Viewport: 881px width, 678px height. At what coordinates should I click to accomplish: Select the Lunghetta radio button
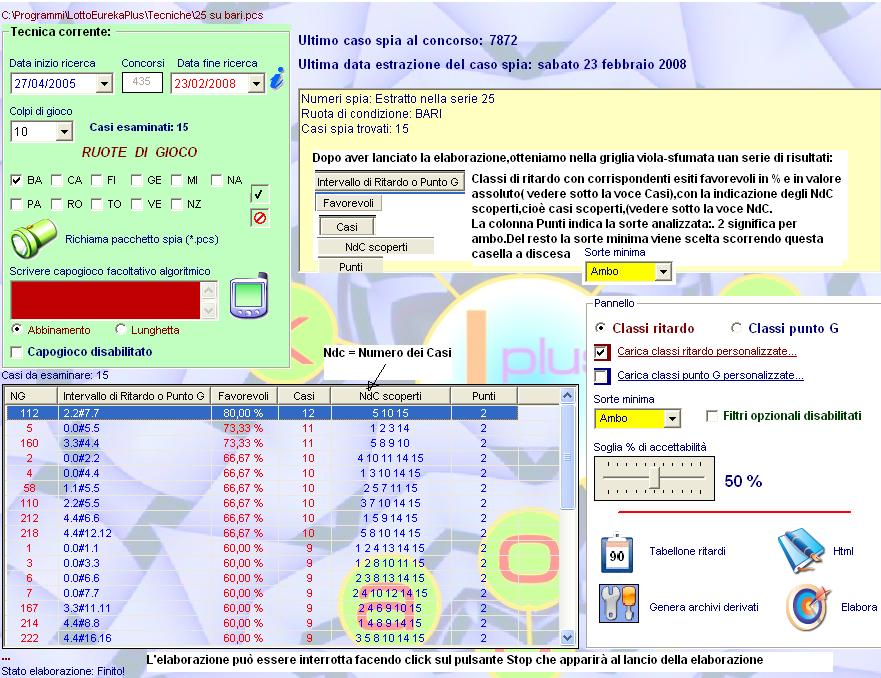click(x=120, y=329)
